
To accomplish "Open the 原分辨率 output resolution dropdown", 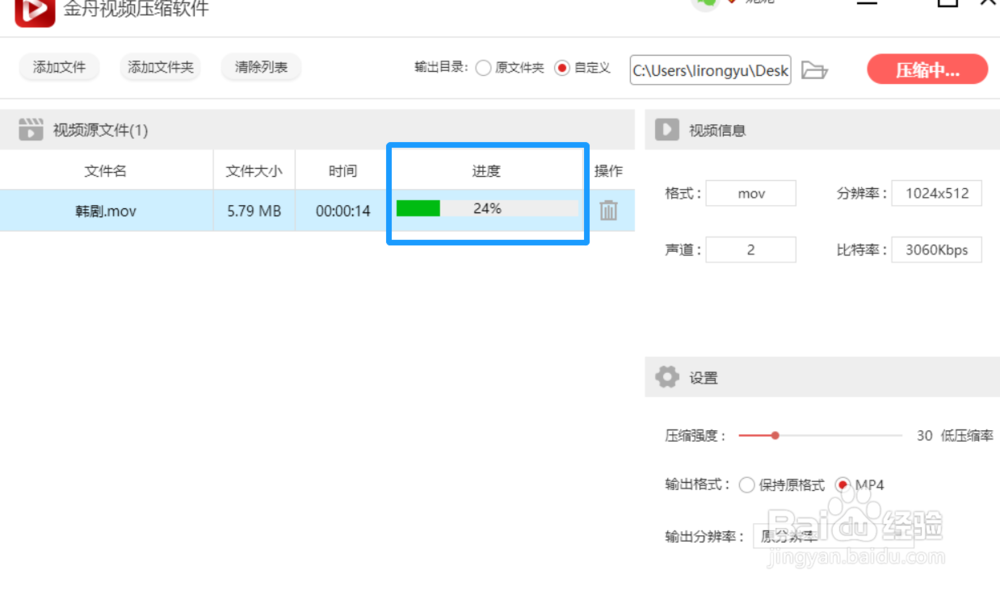I will (x=789, y=535).
